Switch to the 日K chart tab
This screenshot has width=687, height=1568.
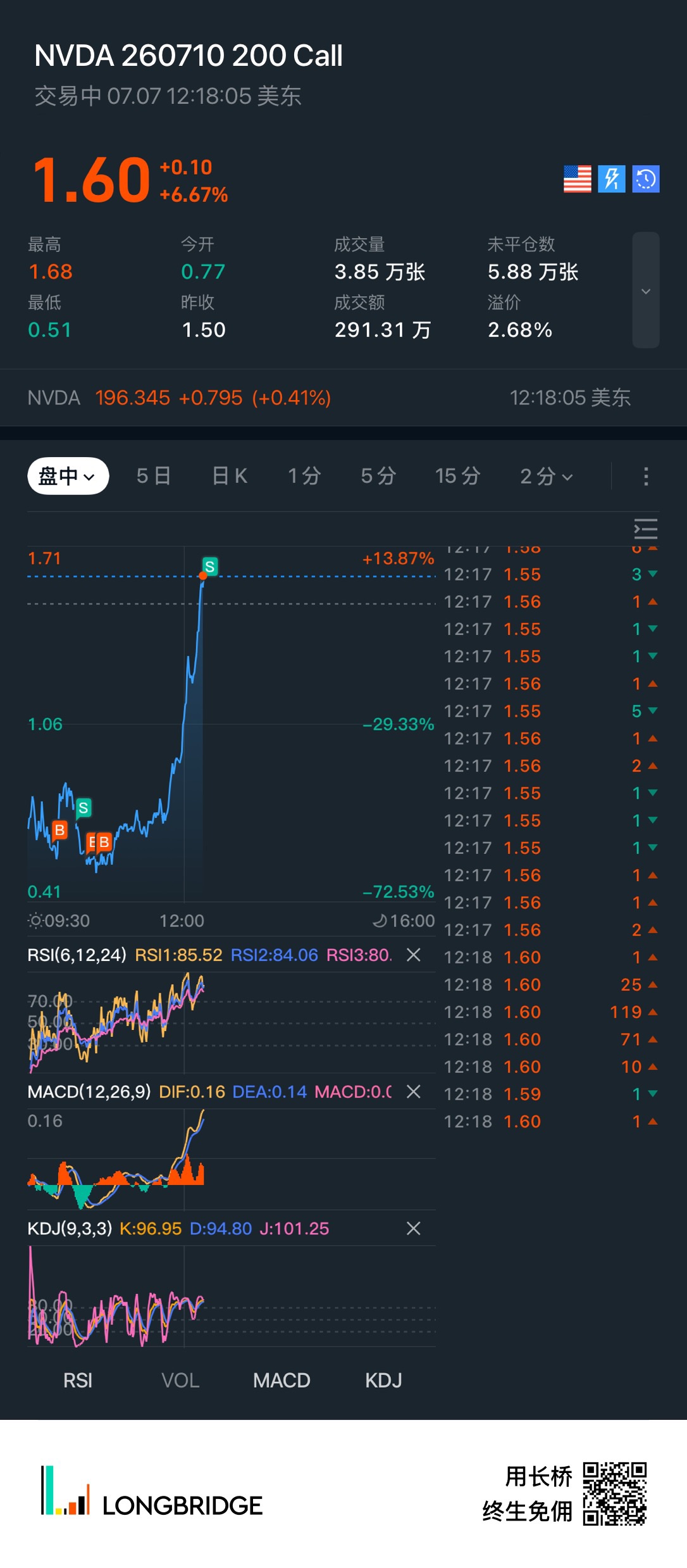click(x=230, y=476)
